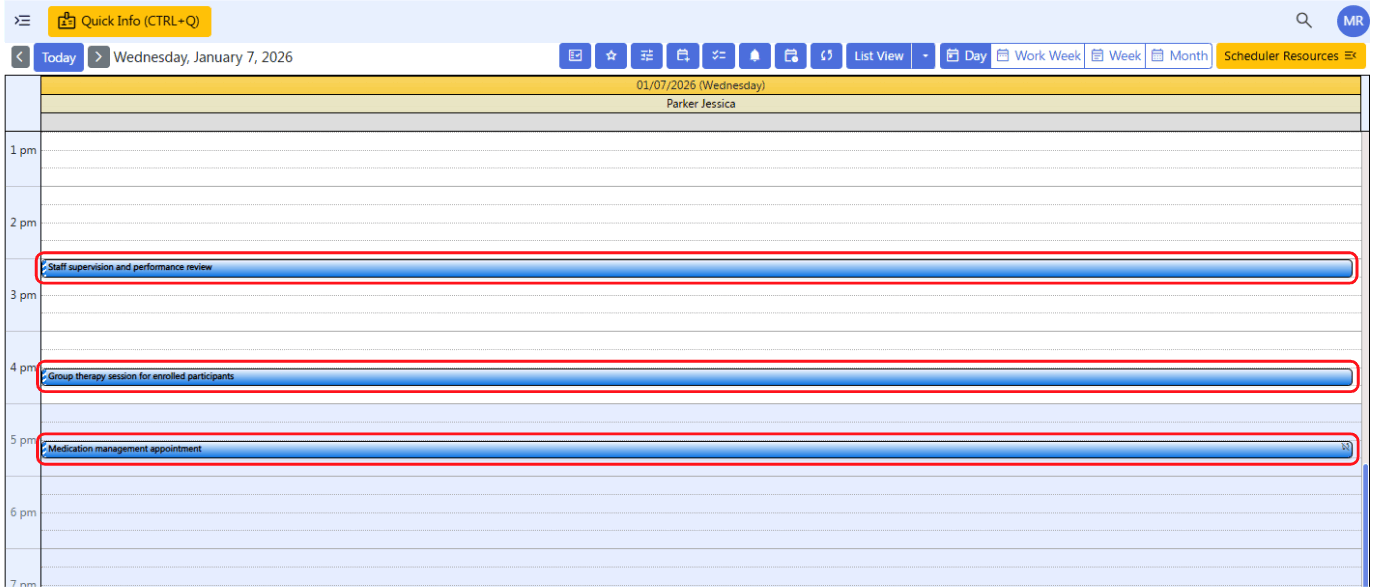Click the vertical scrollbar thumb

(x=1366, y=525)
